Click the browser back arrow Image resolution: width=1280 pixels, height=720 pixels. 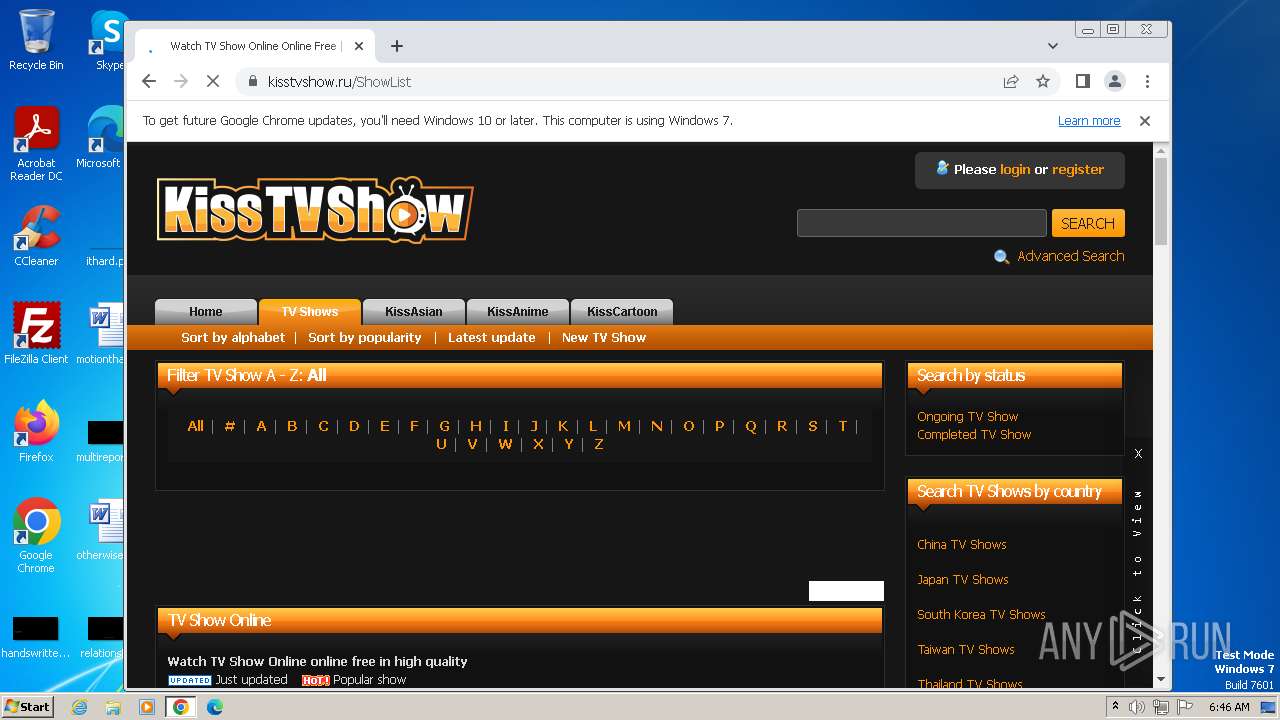point(149,82)
